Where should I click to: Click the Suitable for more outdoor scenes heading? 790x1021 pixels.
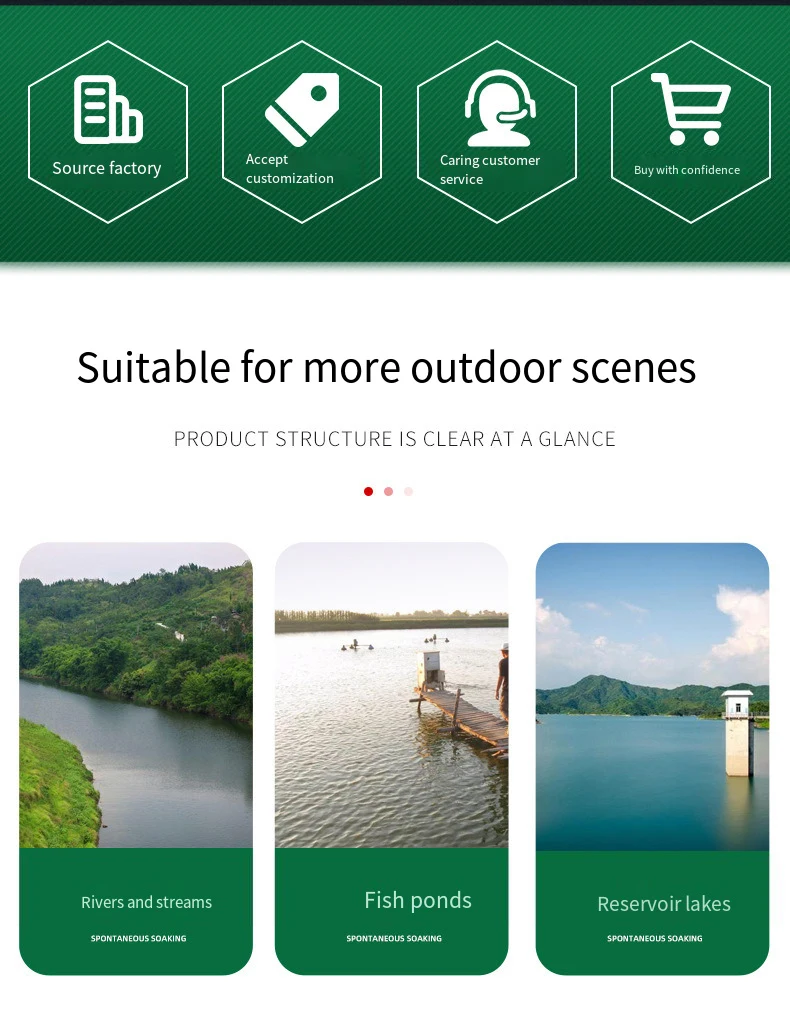(x=386, y=367)
